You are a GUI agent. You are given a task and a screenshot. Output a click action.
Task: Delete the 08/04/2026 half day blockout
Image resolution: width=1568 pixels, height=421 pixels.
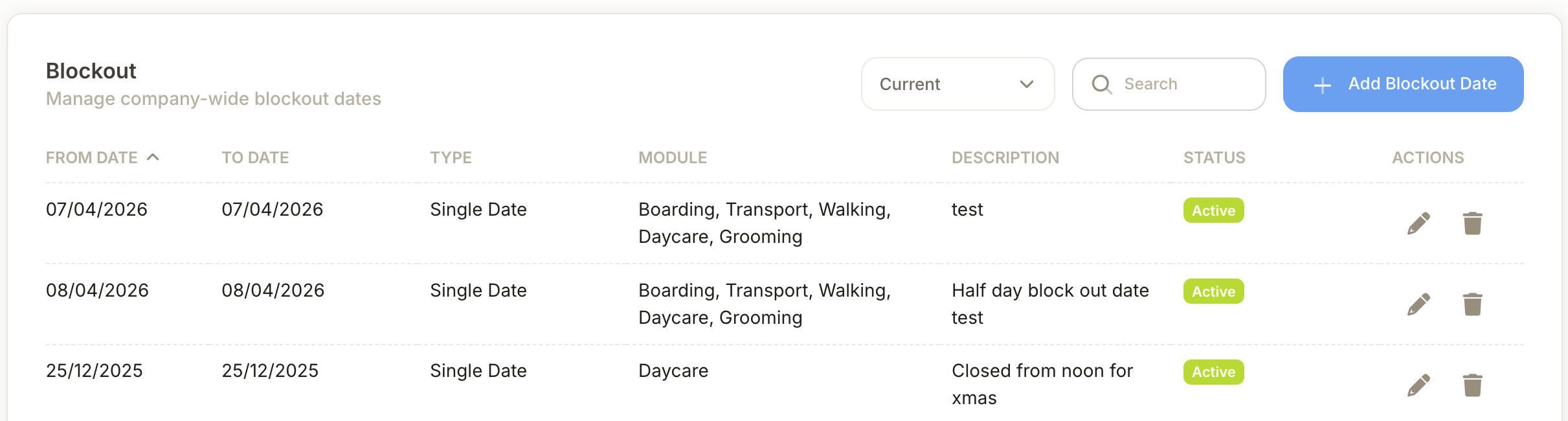pos(1472,304)
